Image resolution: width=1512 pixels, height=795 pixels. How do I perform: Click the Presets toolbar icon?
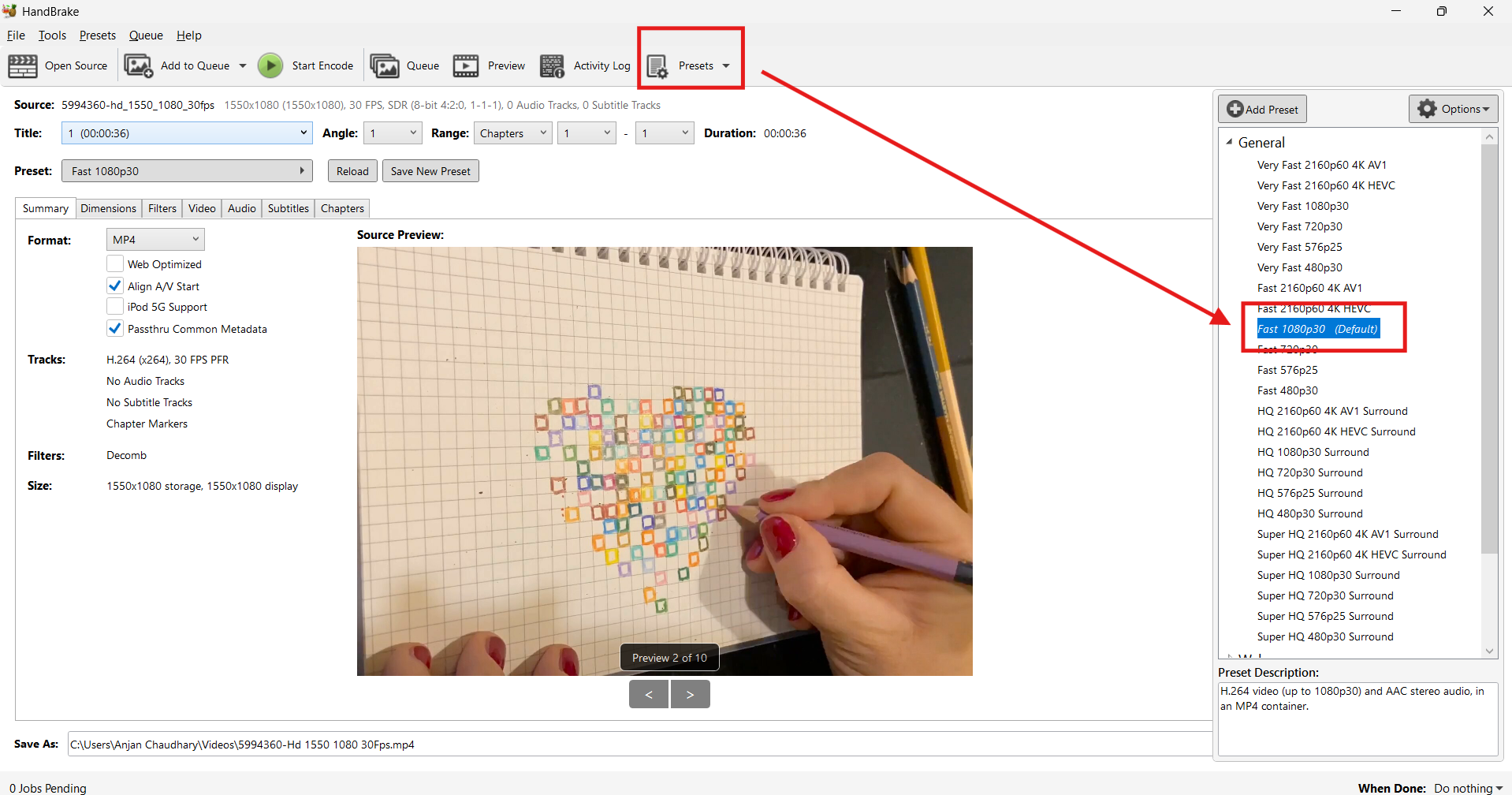[x=657, y=66]
